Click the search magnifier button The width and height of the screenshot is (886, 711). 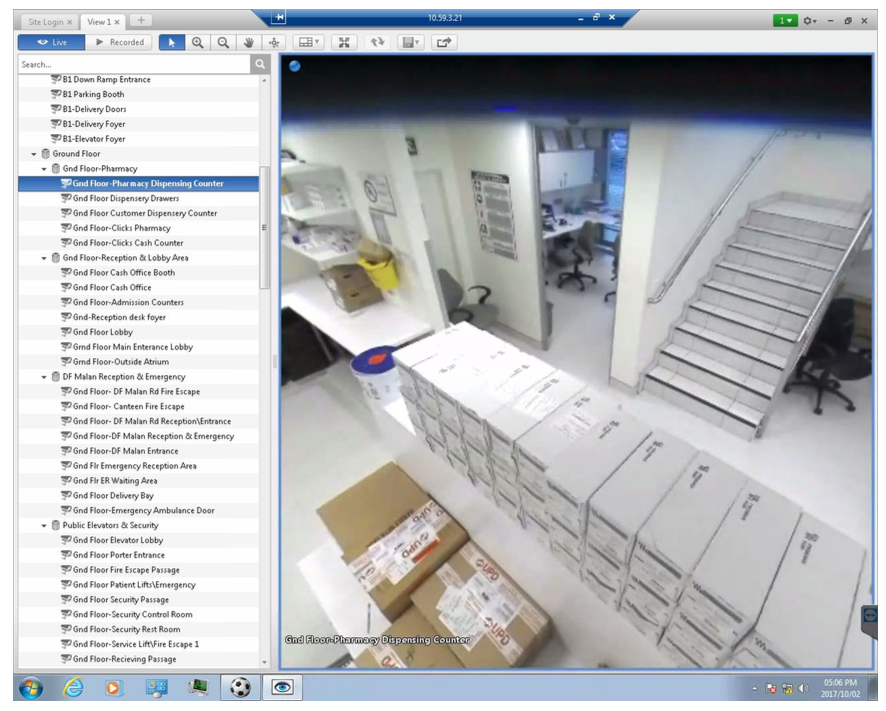coord(260,64)
